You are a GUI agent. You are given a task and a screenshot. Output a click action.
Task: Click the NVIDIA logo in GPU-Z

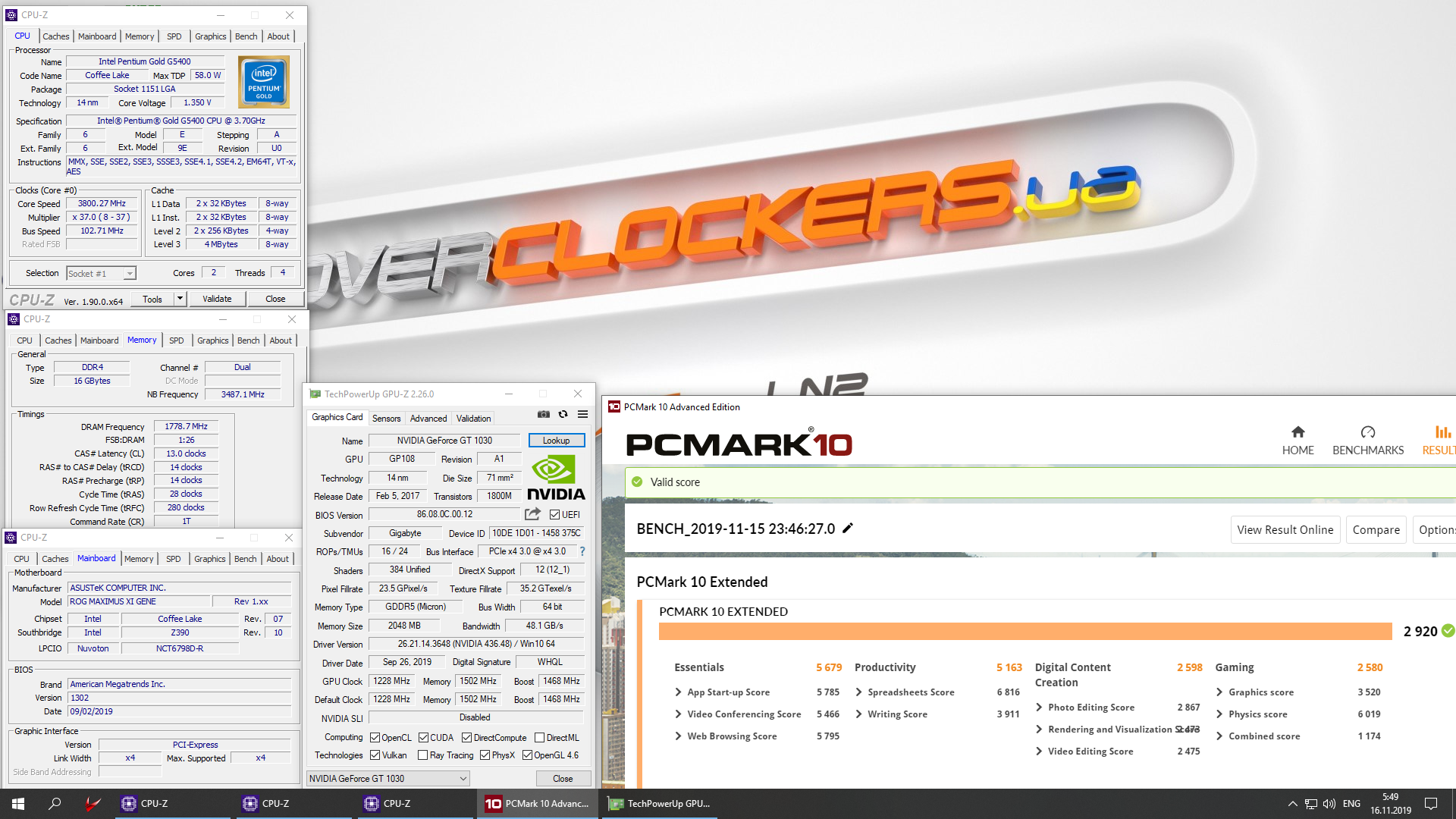click(556, 478)
